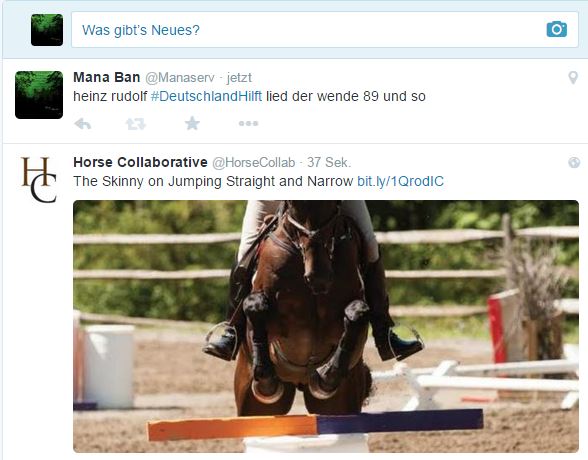Open the bit.ly/1QrodIC link
The width and height of the screenshot is (588, 460).
(x=400, y=181)
